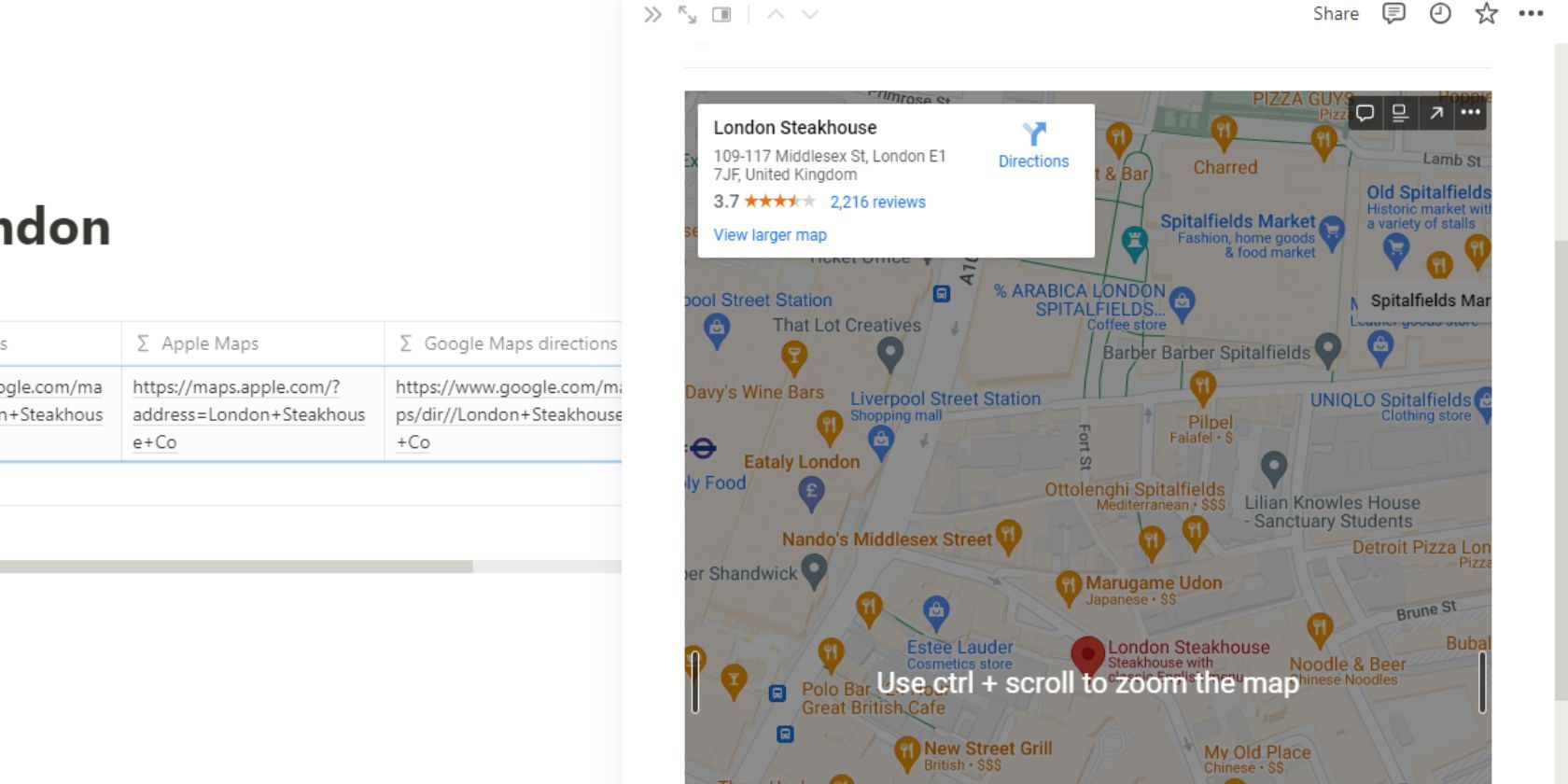Click the Share button
This screenshot has width=1568, height=784.
coord(1336,14)
